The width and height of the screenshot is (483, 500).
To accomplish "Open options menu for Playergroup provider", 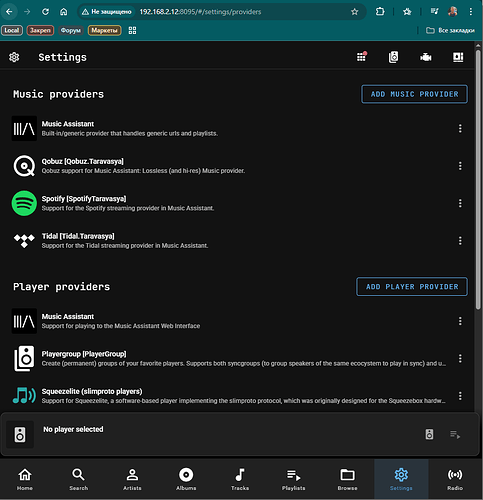I will coord(460,358).
